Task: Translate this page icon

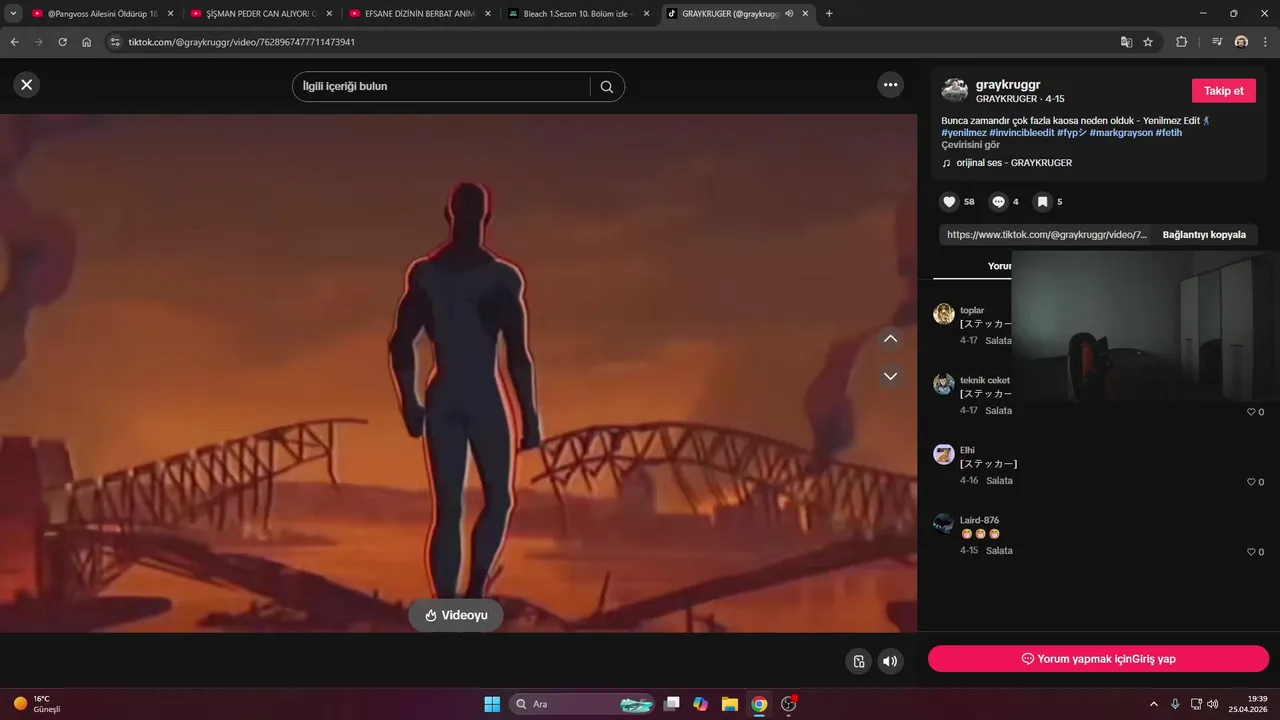Action: pos(1126,42)
